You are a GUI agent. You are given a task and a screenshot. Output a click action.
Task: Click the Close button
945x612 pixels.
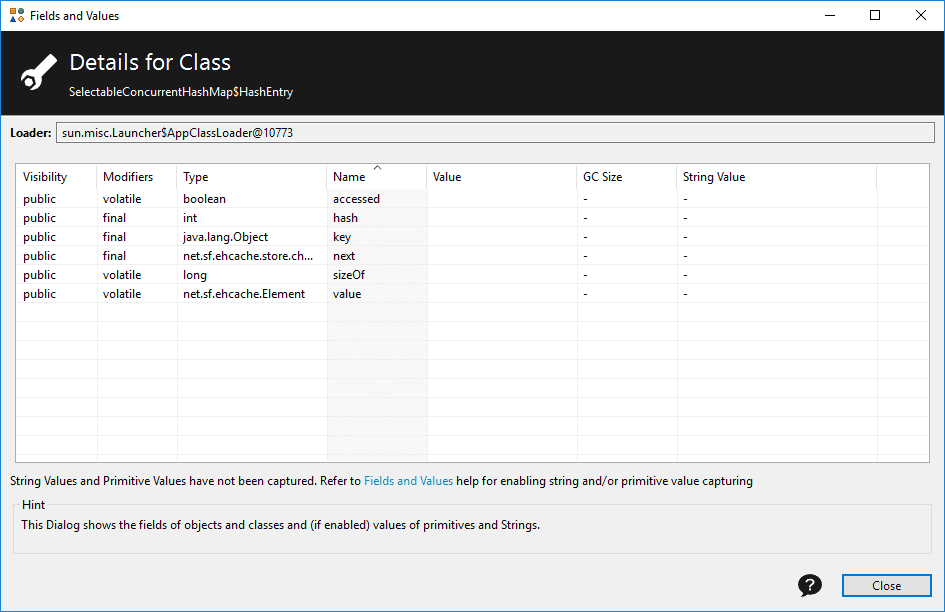(x=887, y=585)
